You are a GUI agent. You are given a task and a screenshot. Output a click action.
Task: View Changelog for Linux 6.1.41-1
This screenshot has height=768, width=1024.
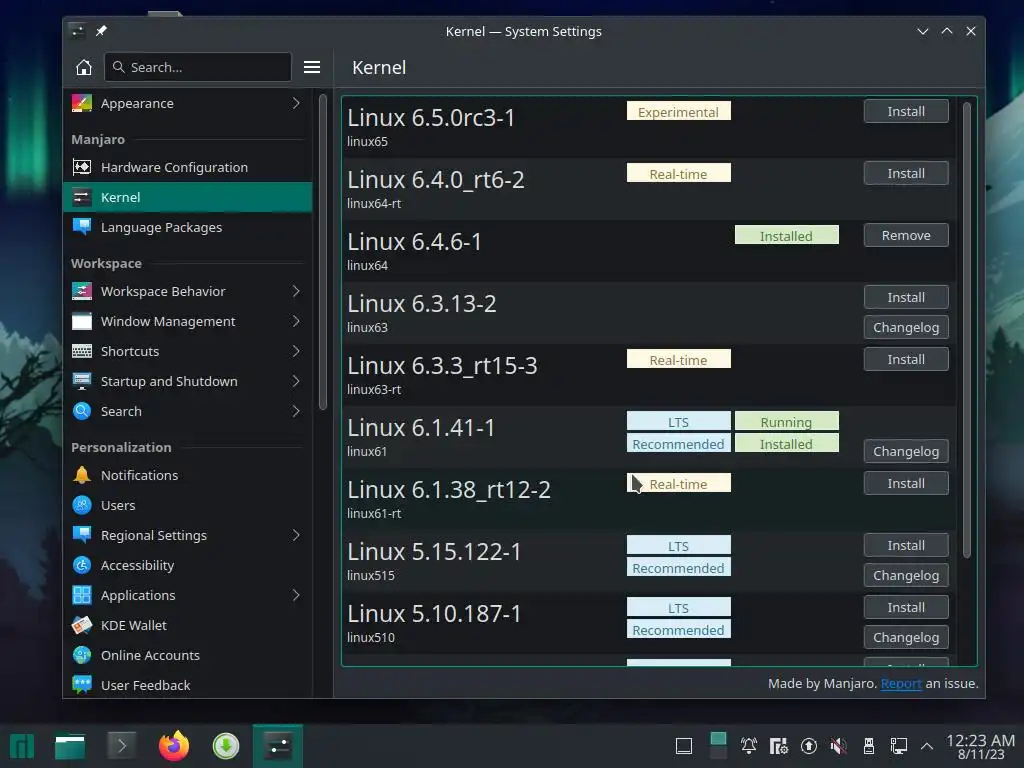(906, 452)
